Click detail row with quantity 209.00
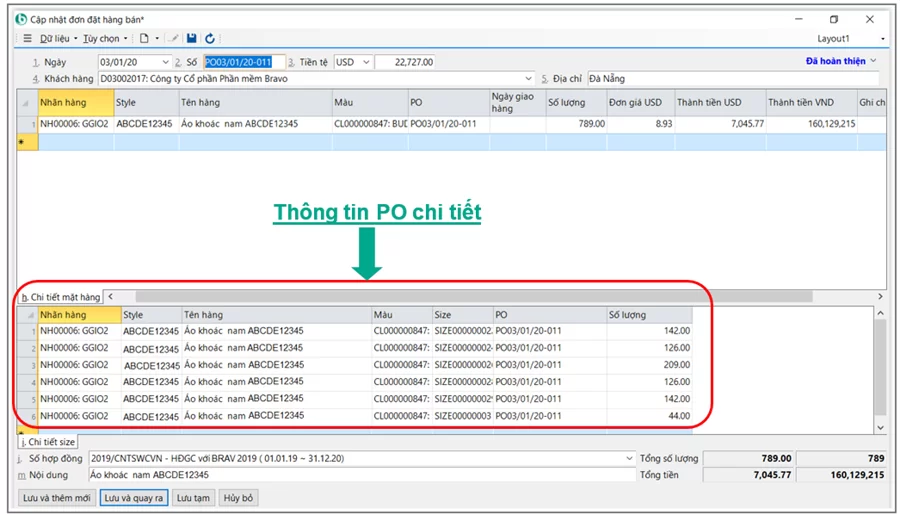The image size is (900, 515). pos(354,365)
